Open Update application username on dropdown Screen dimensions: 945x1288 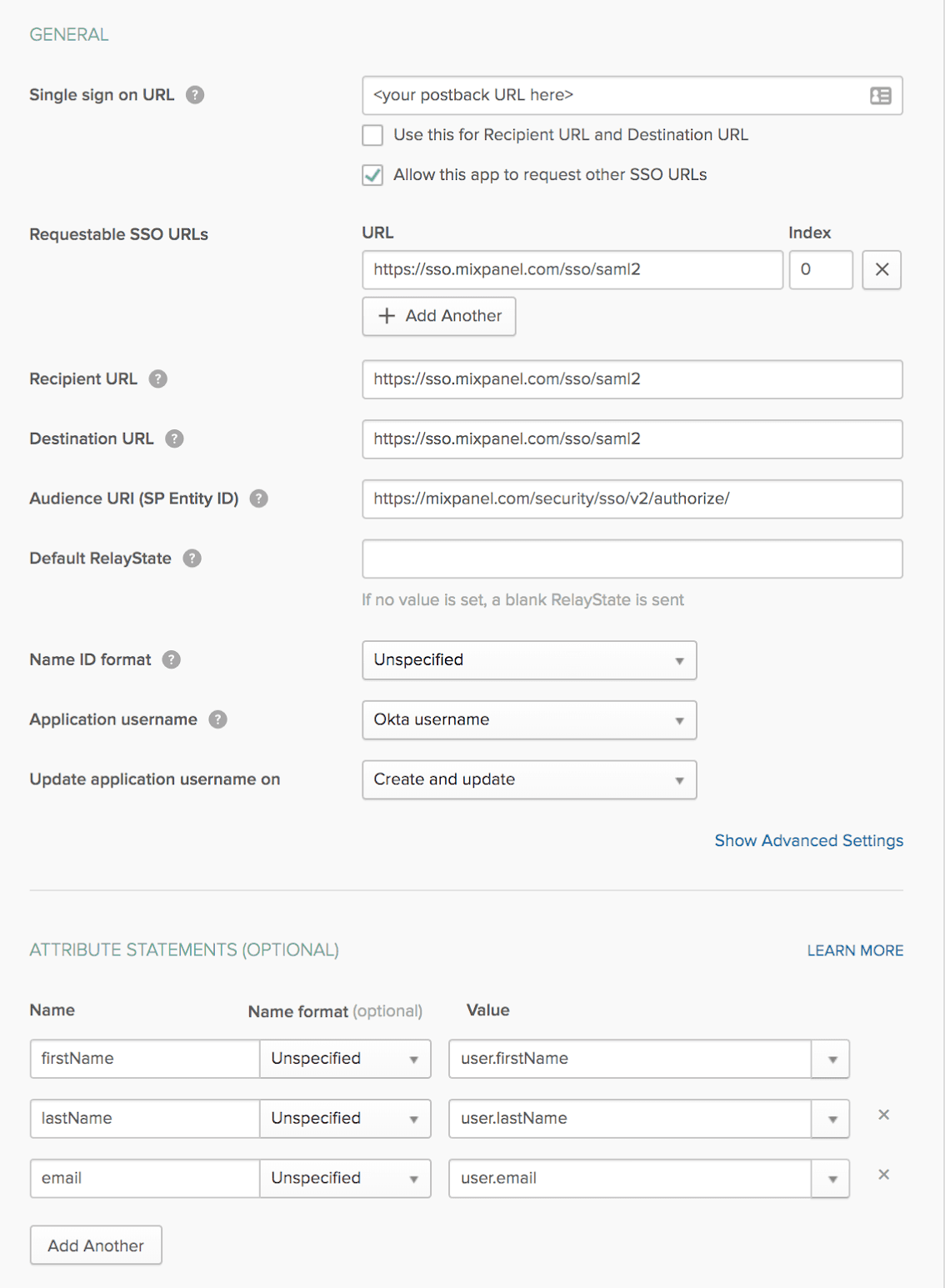(680, 779)
